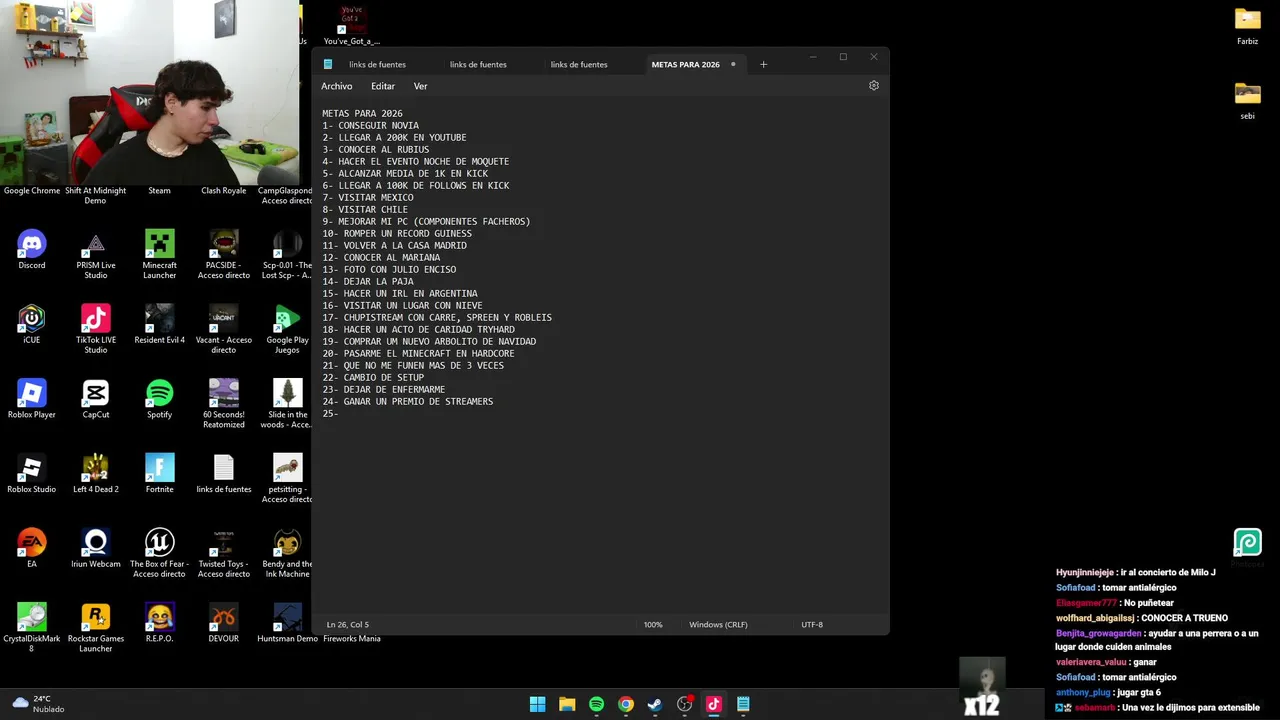Launch Fortnite desktop icon
The image size is (1280, 720).
159,474
